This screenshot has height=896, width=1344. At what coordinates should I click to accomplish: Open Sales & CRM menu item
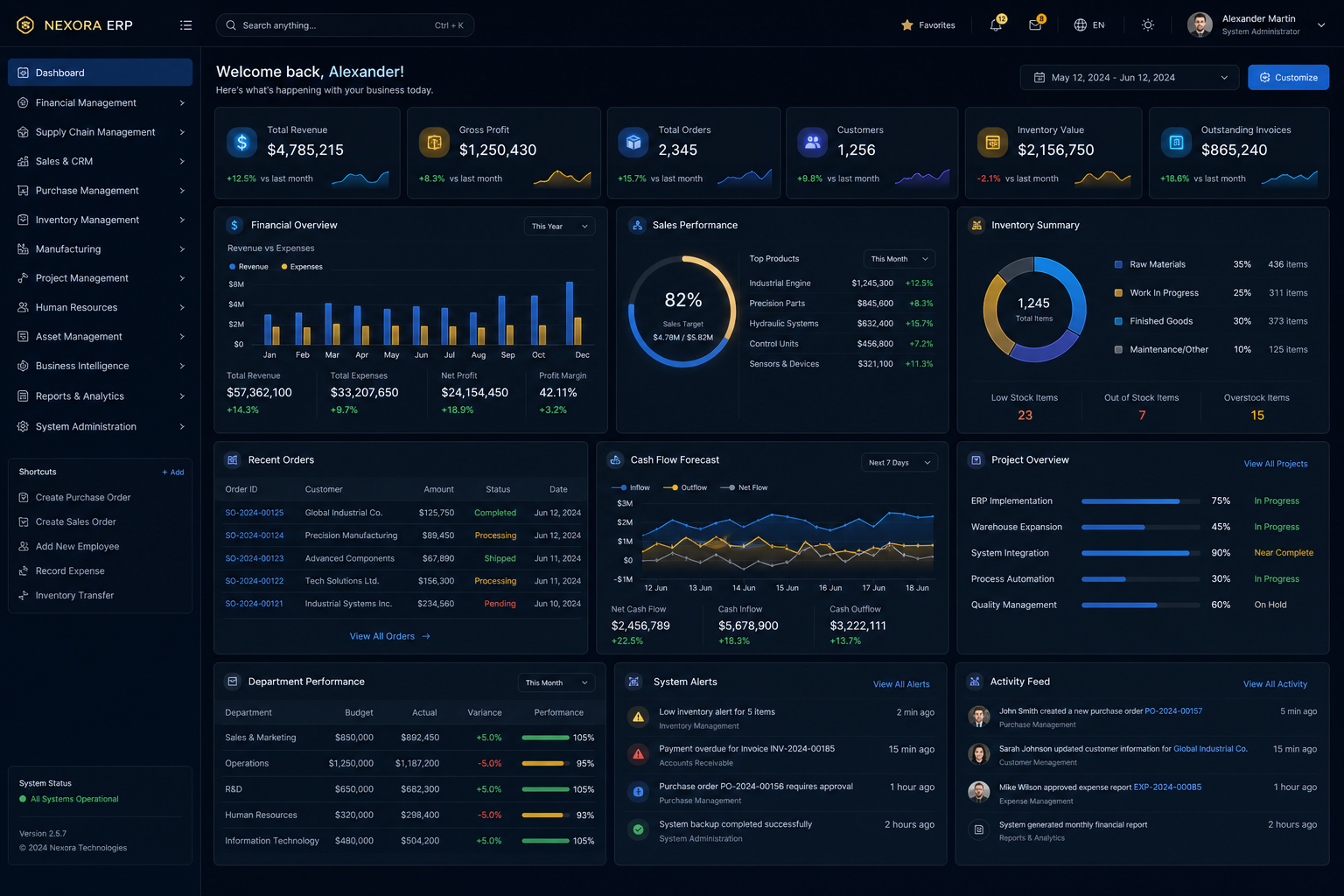pyautogui.click(x=100, y=161)
